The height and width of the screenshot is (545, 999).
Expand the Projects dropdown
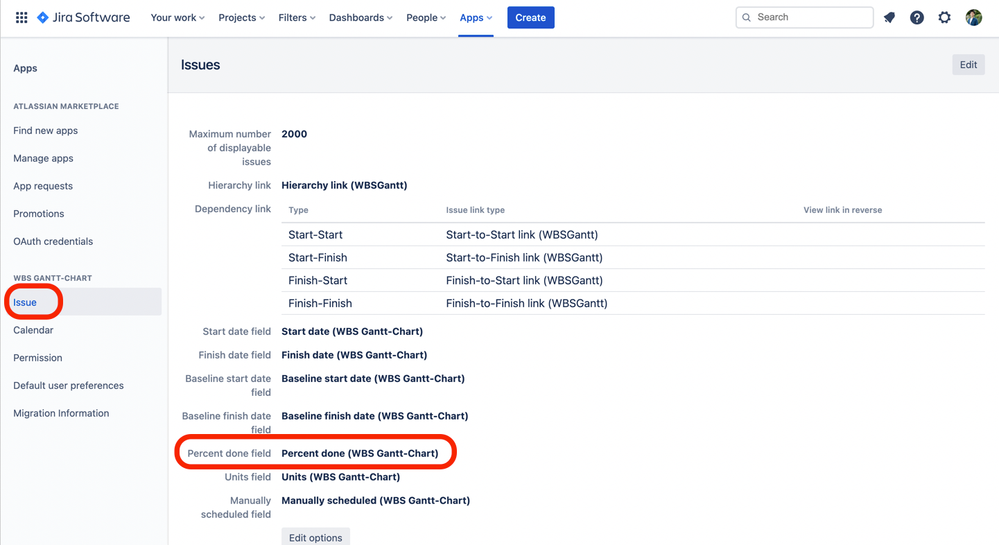point(241,18)
